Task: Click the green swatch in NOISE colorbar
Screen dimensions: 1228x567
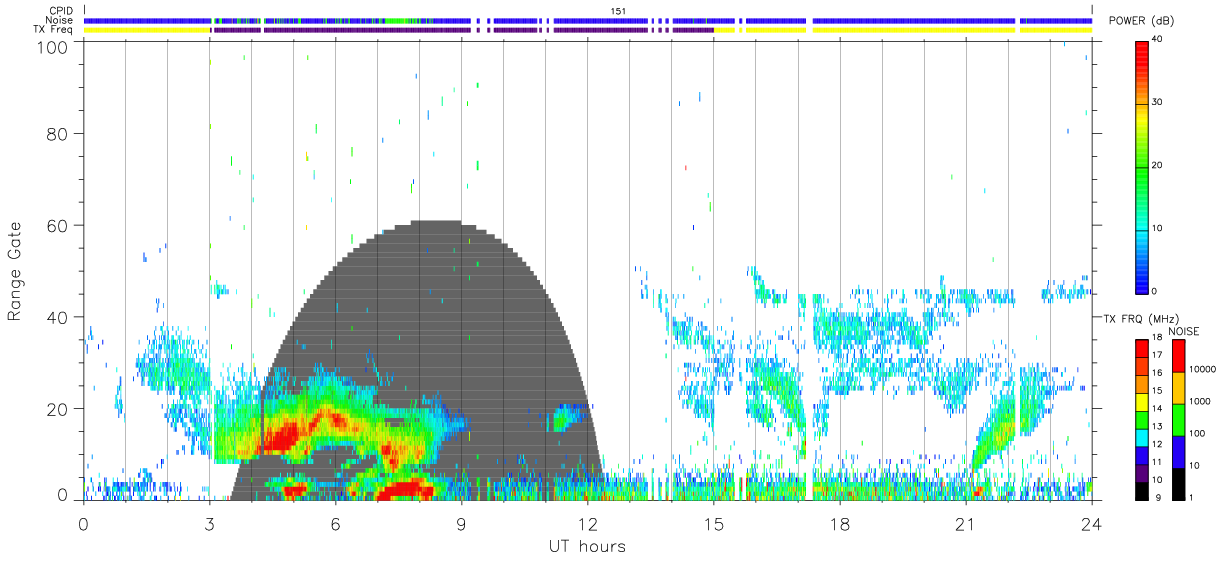Action: tap(1178, 420)
